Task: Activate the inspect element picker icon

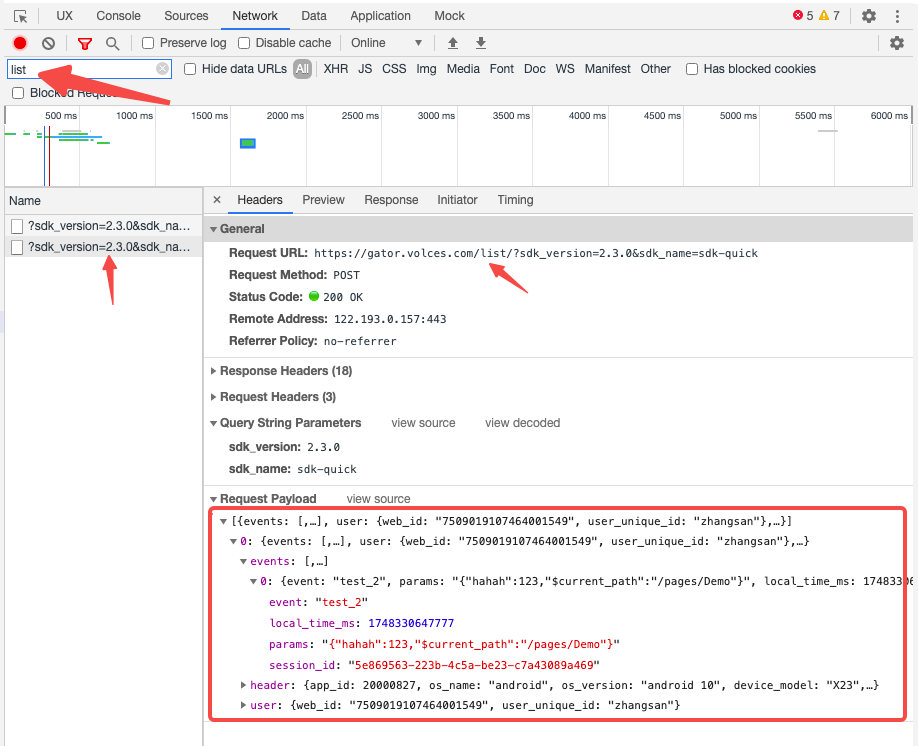Action: [20, 16]
